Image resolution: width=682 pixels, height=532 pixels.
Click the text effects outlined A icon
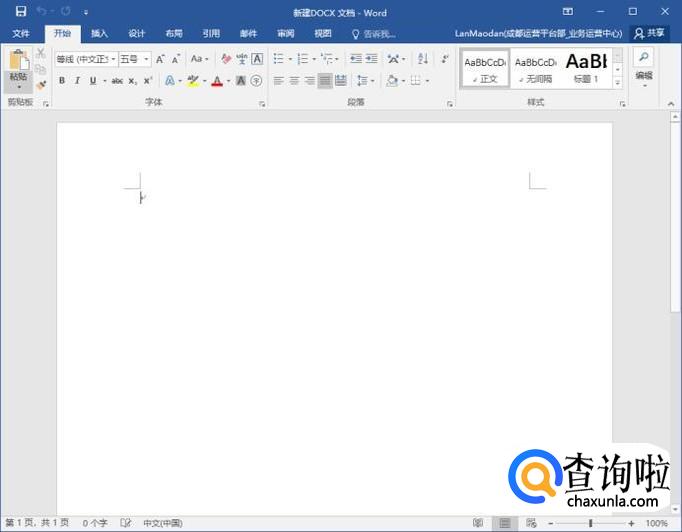(x=170, y=80)
